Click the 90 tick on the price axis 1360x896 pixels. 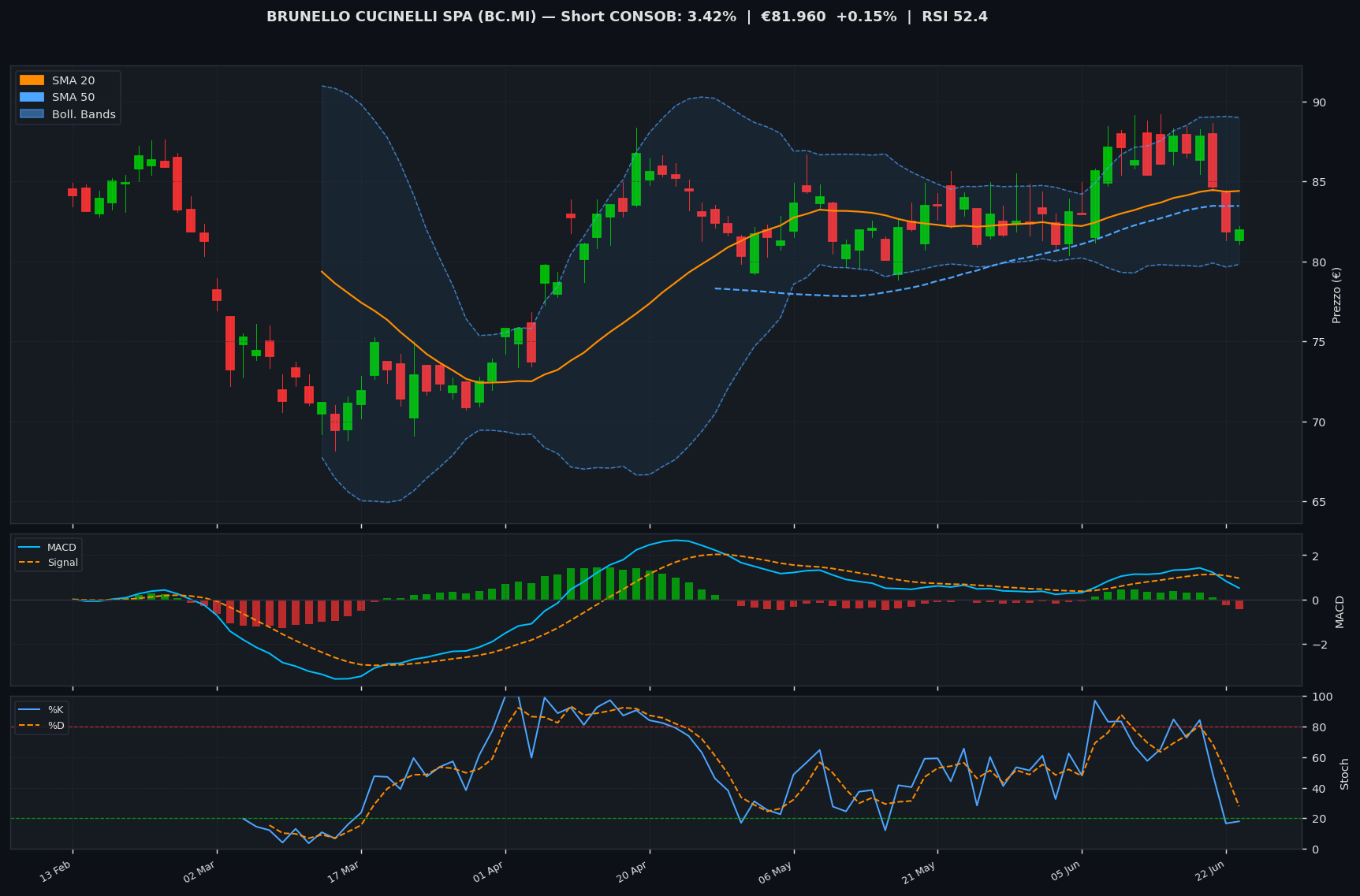pyautogui.click(x=1319, y=102)
